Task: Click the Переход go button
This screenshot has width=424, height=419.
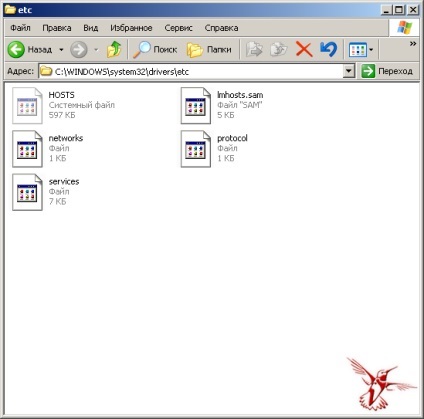Action: point(387,71)
